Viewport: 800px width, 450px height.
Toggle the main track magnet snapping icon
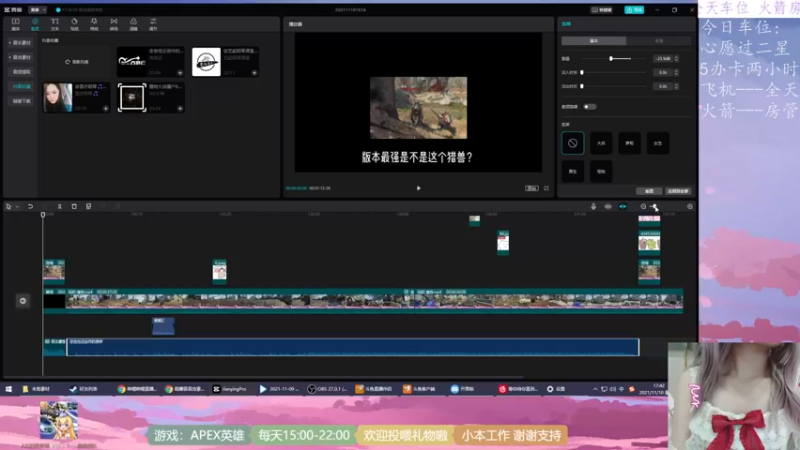tap(608, 206)
